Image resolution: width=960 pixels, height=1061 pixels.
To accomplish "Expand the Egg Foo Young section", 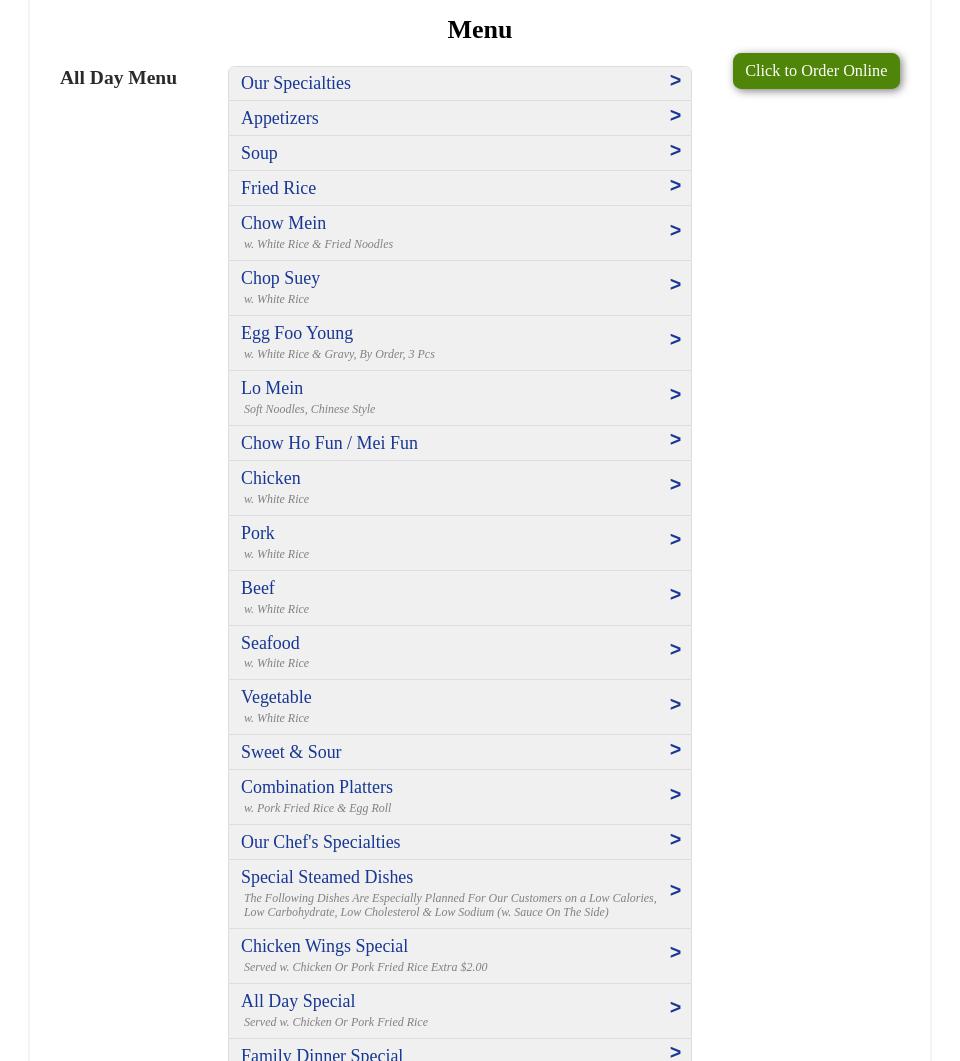I will 675,339.
